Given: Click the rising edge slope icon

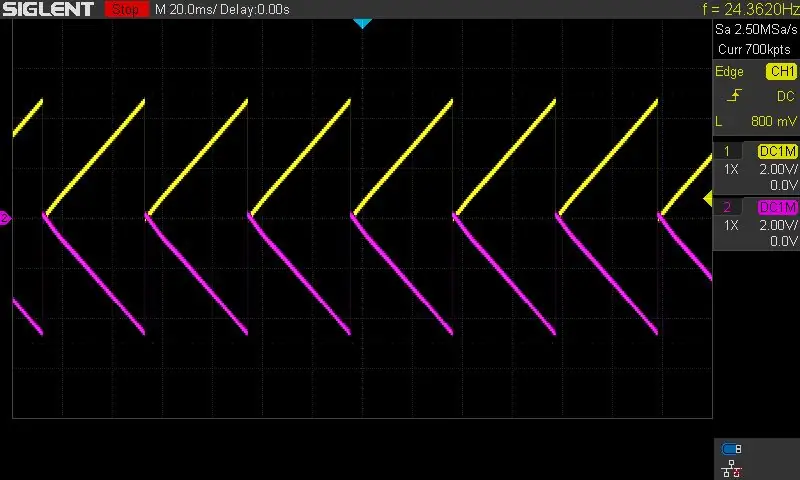Looking at the screenshot, I should (734, 95).
